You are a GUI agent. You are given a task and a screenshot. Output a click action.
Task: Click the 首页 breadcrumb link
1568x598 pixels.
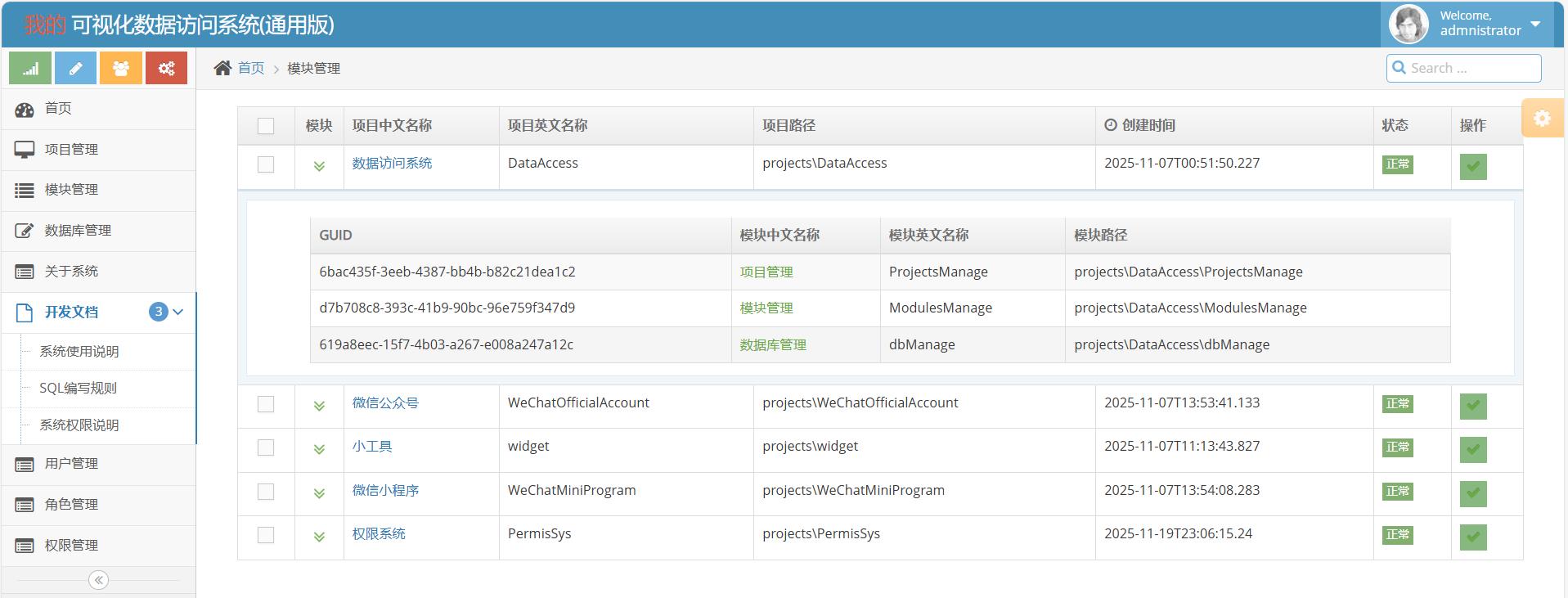[251, 68]
